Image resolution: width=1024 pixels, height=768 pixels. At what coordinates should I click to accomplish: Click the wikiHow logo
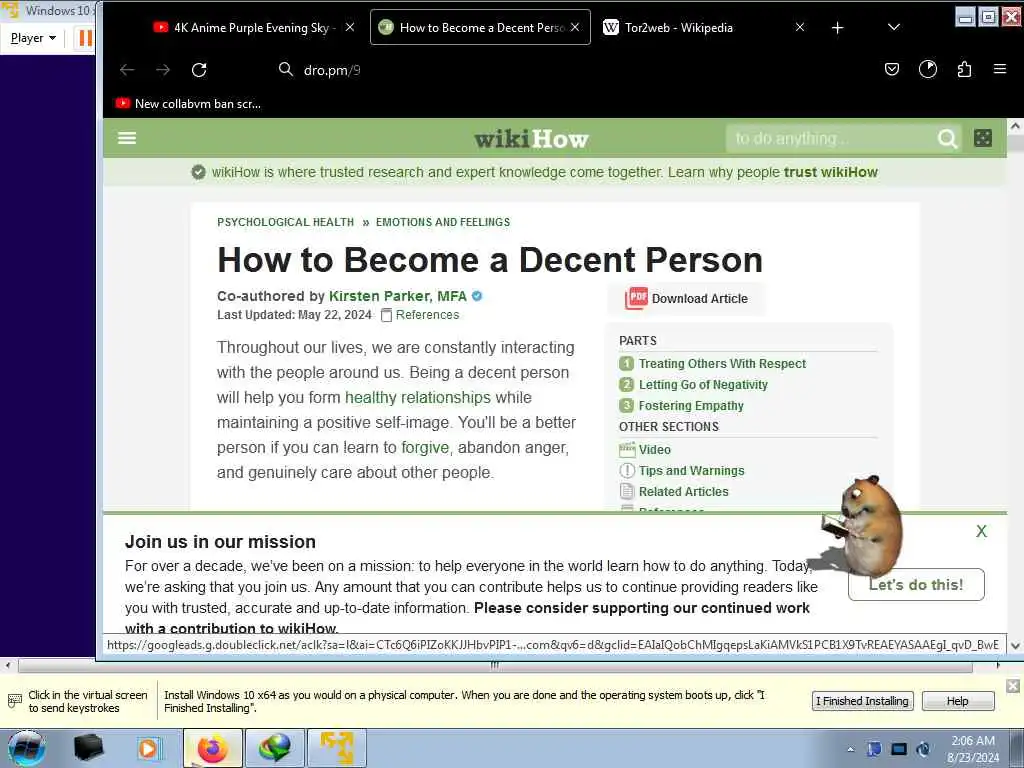click(532, 138)
